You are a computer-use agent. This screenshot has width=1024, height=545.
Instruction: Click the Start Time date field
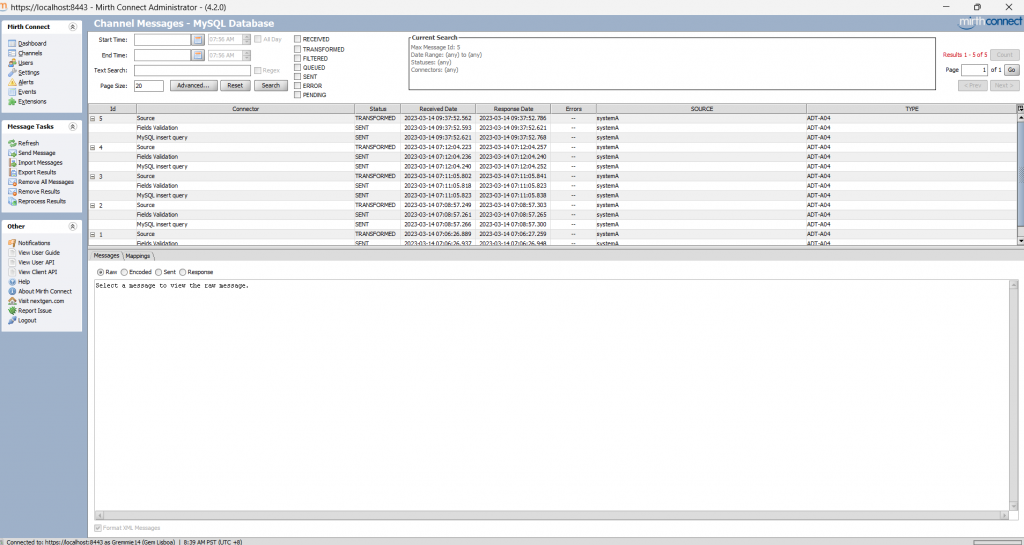[x=163, y=39]
